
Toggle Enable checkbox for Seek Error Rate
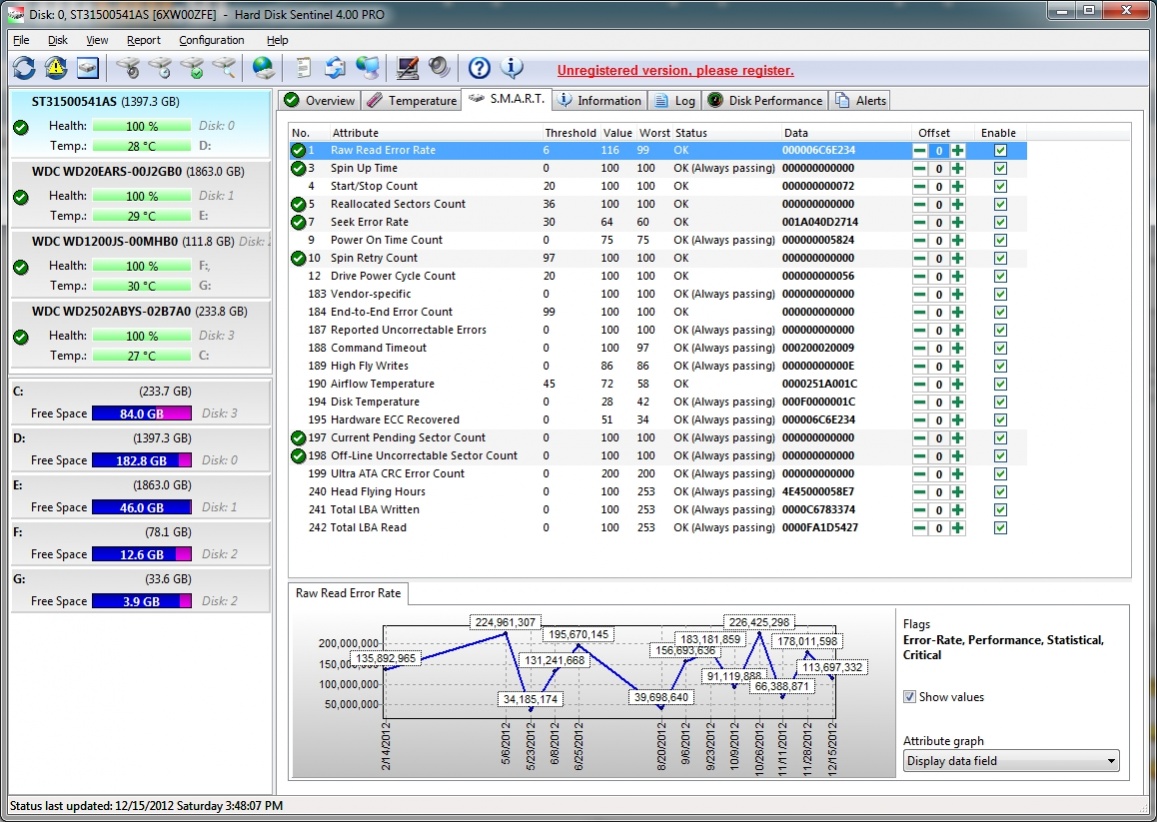pos(1000,222)
